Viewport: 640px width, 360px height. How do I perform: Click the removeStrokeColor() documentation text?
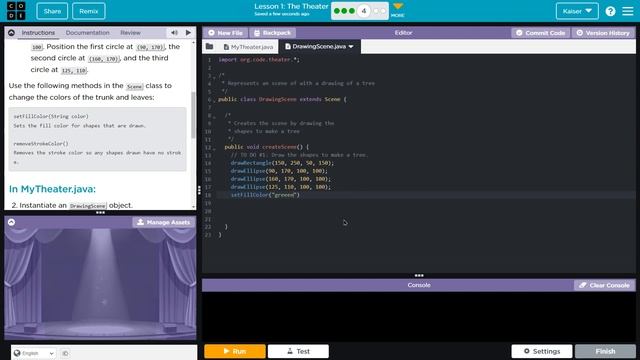click(x=41, y=144)
